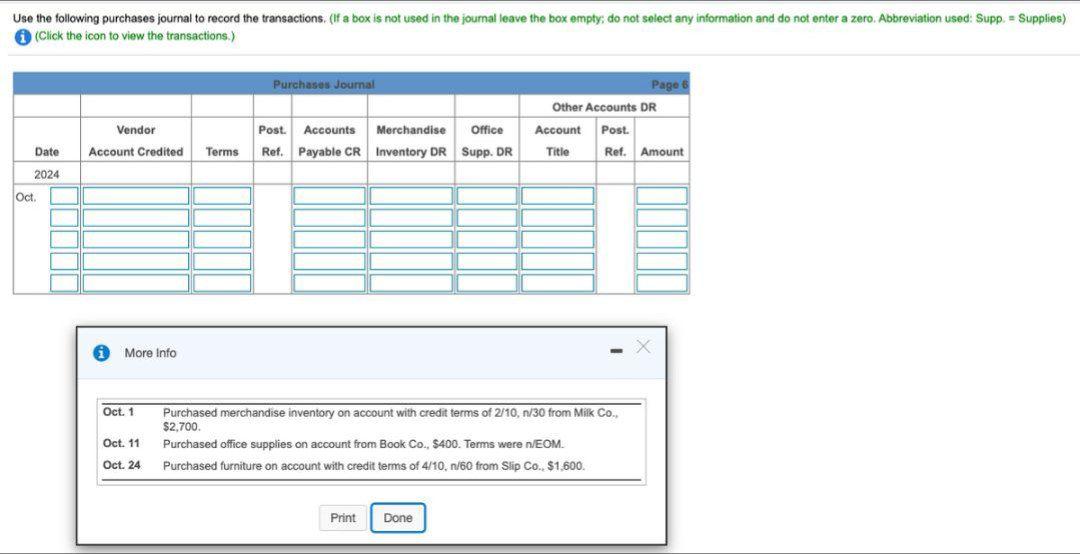The width and height of the screenshot is (1080, 554).
Task: Click third row Account Title field
Action: (557, 239)
